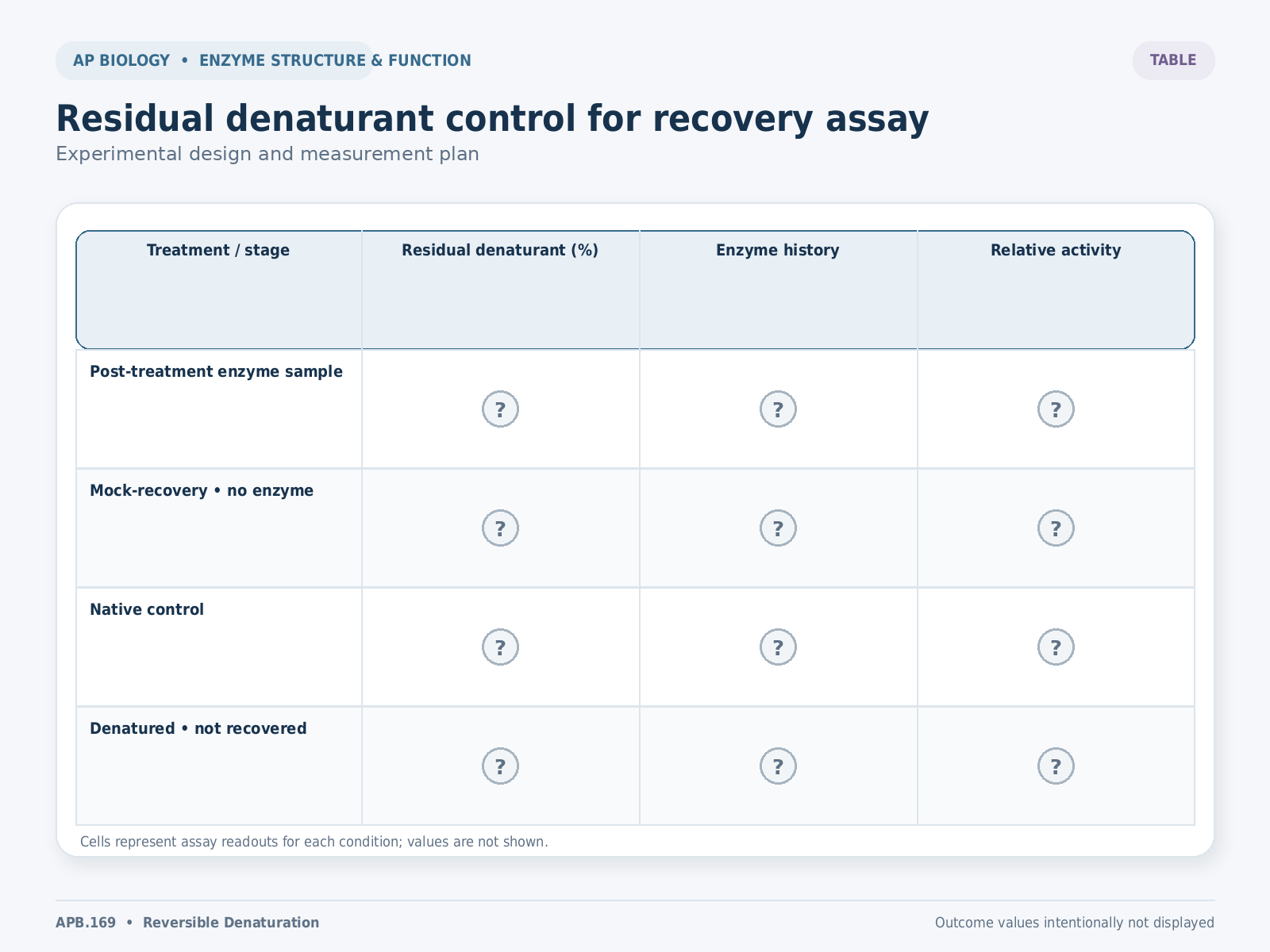Viewport: 1270px width, 952px height.
Task: Click Mock-recovery relative activity question mark
Action: click(x=1056, y=528)
